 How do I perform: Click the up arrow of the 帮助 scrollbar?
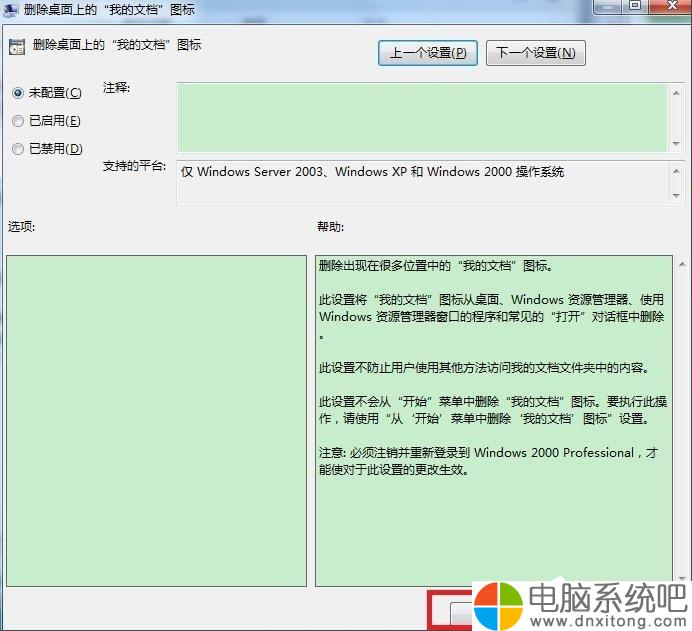coord(682,264)
